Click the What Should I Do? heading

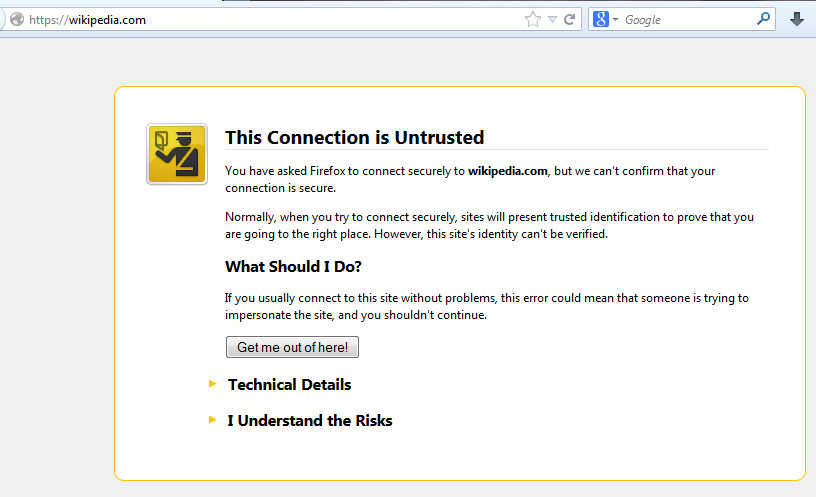click(x=293, y=266)
